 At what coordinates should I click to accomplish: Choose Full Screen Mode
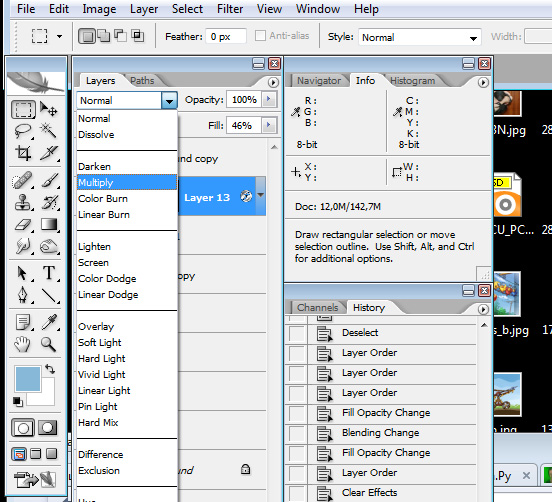(51, 454)
